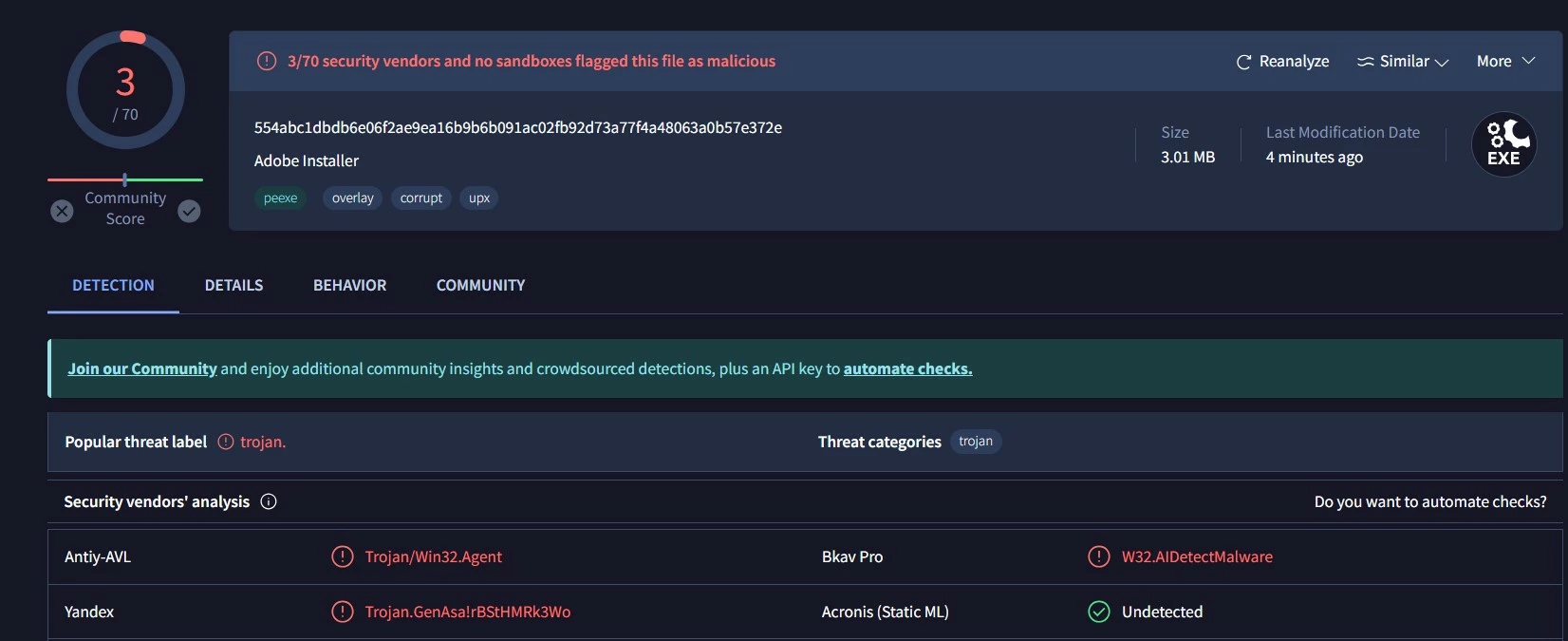Click the file hash 554abc1dbdb6e06f... text
The height and width of the screenshot is (641, 1568).
(518, 127)
